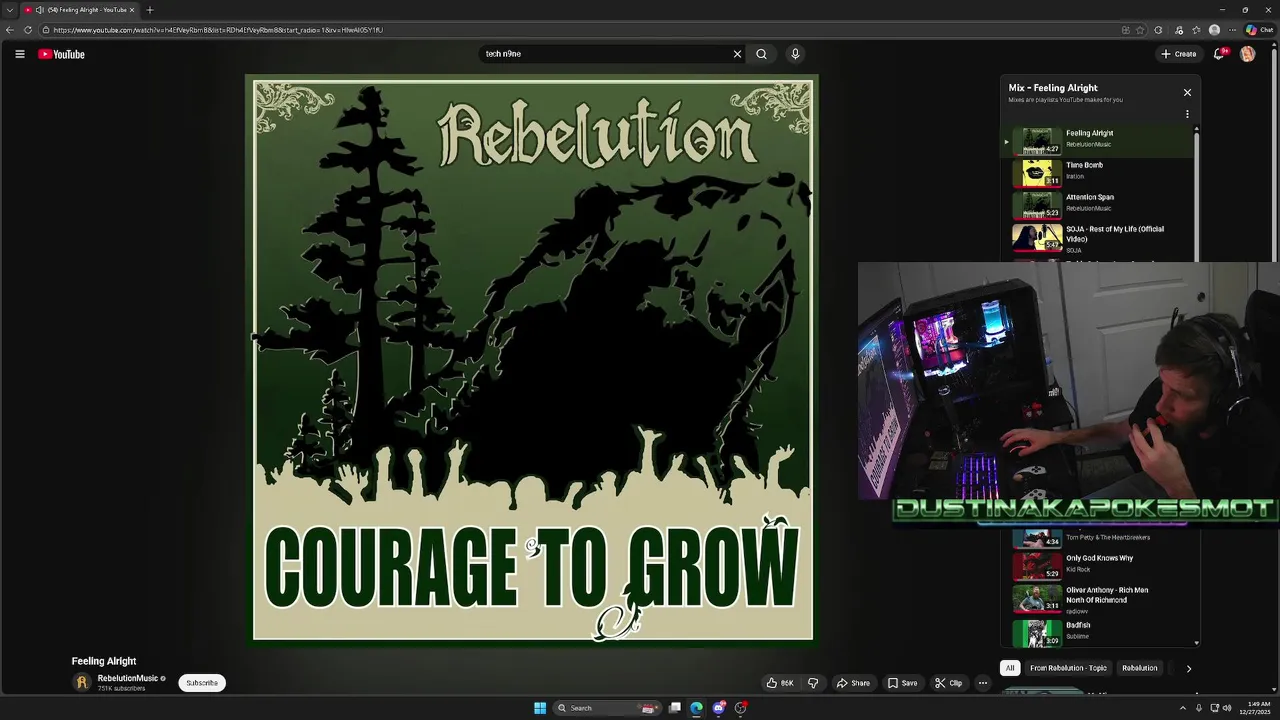
Task: Like the video with thumbs up
Action: tap(780, 683)
